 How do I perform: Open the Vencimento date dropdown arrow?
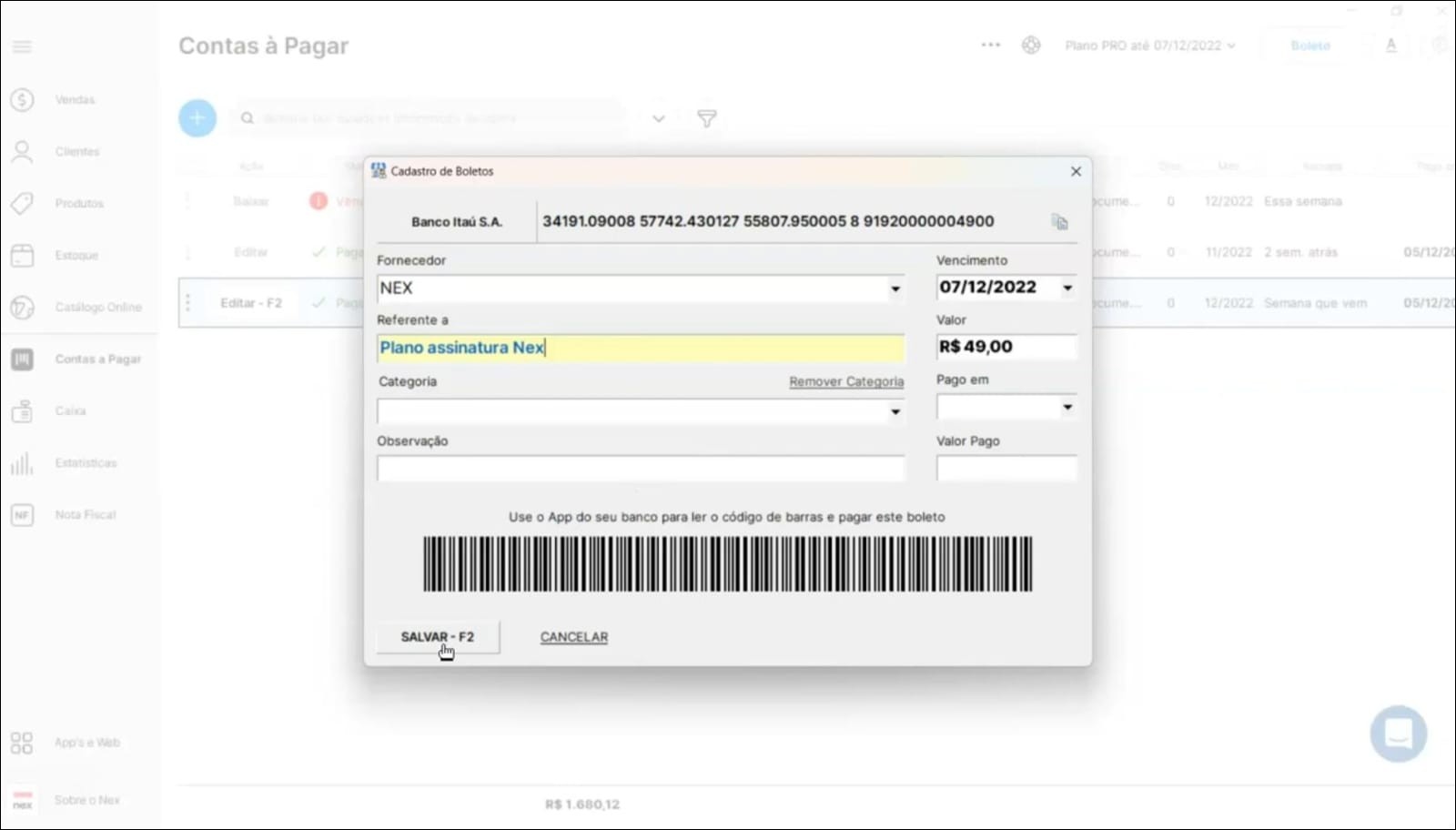click(1067, 288)
